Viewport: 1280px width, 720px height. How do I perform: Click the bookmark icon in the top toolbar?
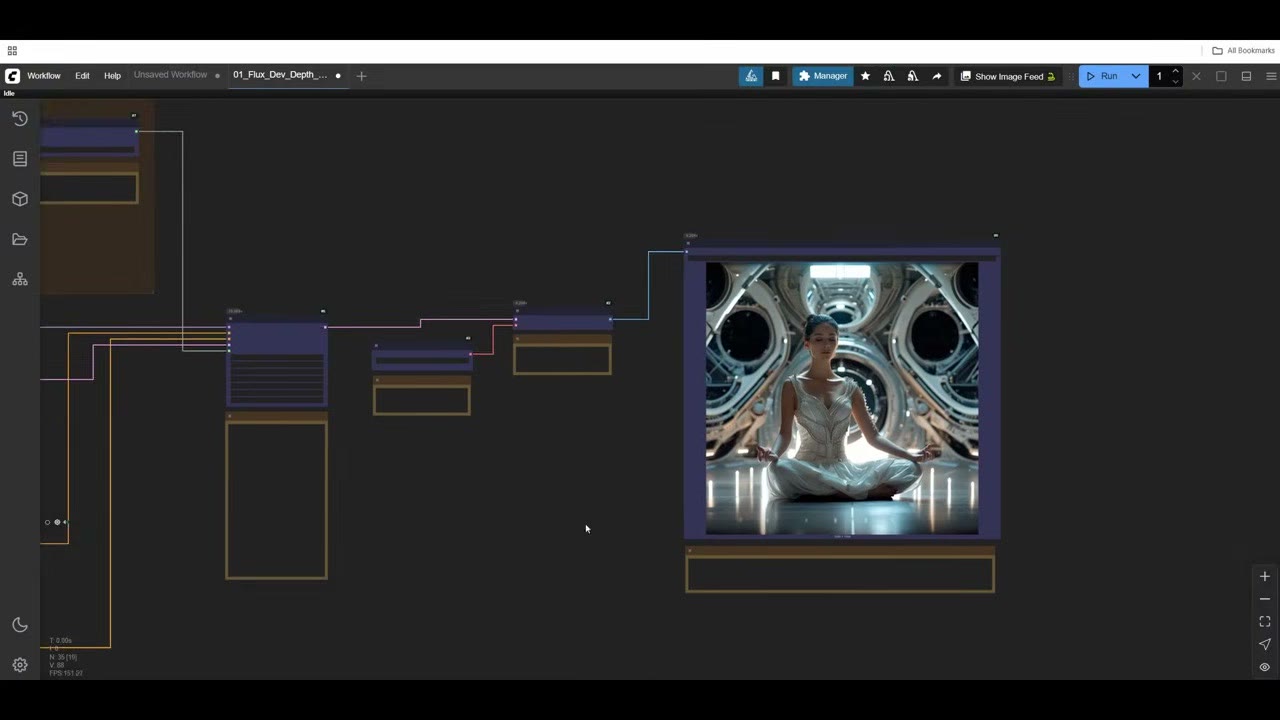tap(775, 76)
